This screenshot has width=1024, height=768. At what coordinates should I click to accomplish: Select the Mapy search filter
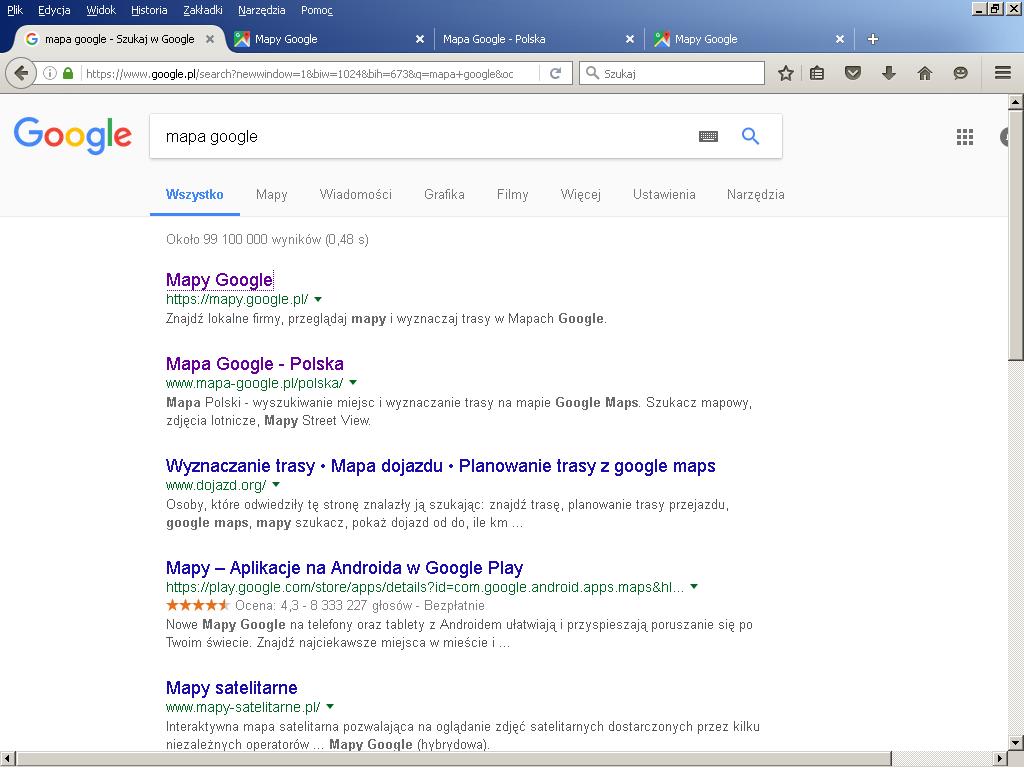coord(272,195)
